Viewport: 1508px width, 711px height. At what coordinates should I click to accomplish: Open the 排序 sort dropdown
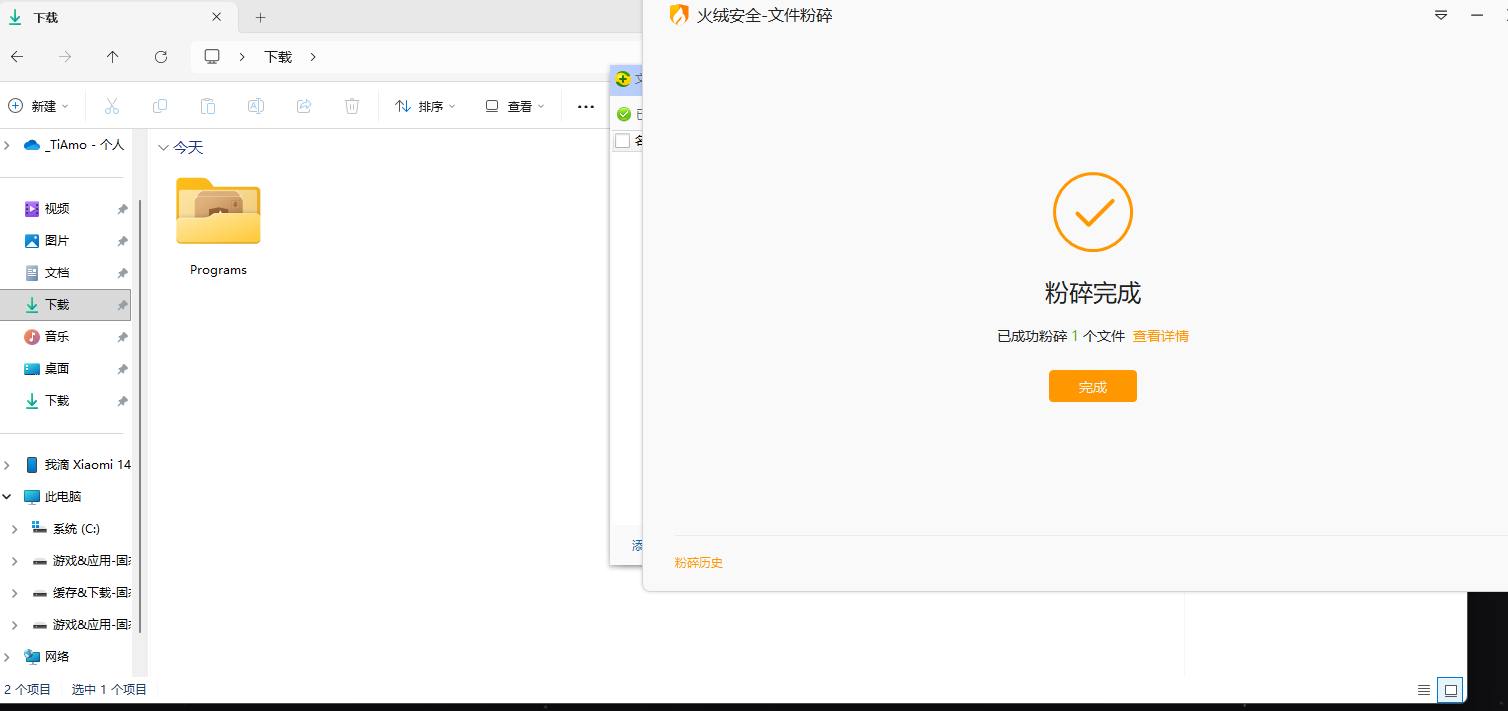[425, 106]
